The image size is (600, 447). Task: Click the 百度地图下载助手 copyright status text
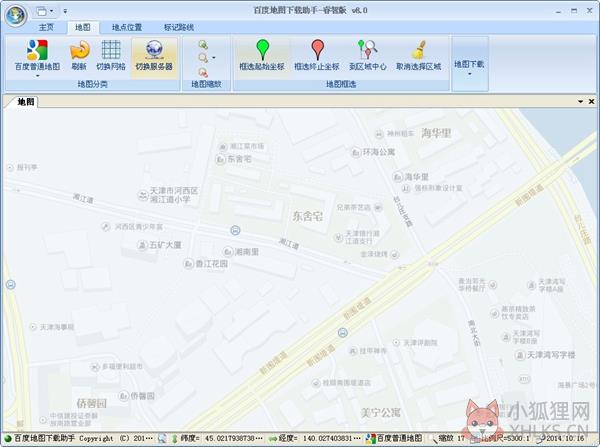[84, 439]
